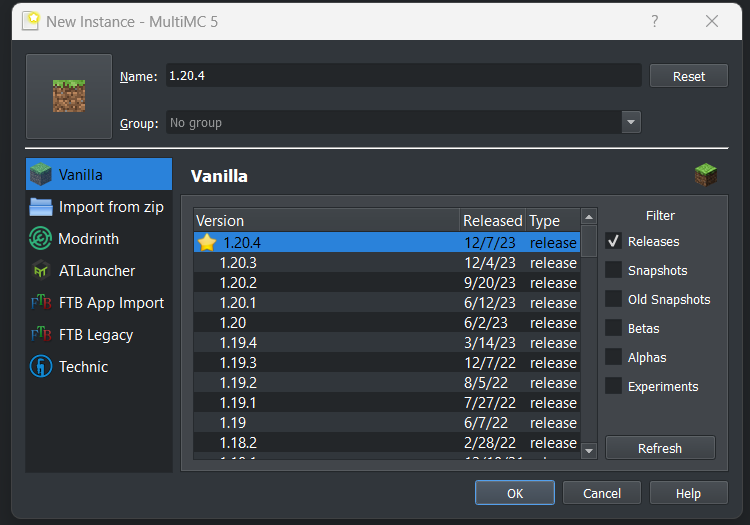Switch to the FTB Legacy page

tap(99, 335)
